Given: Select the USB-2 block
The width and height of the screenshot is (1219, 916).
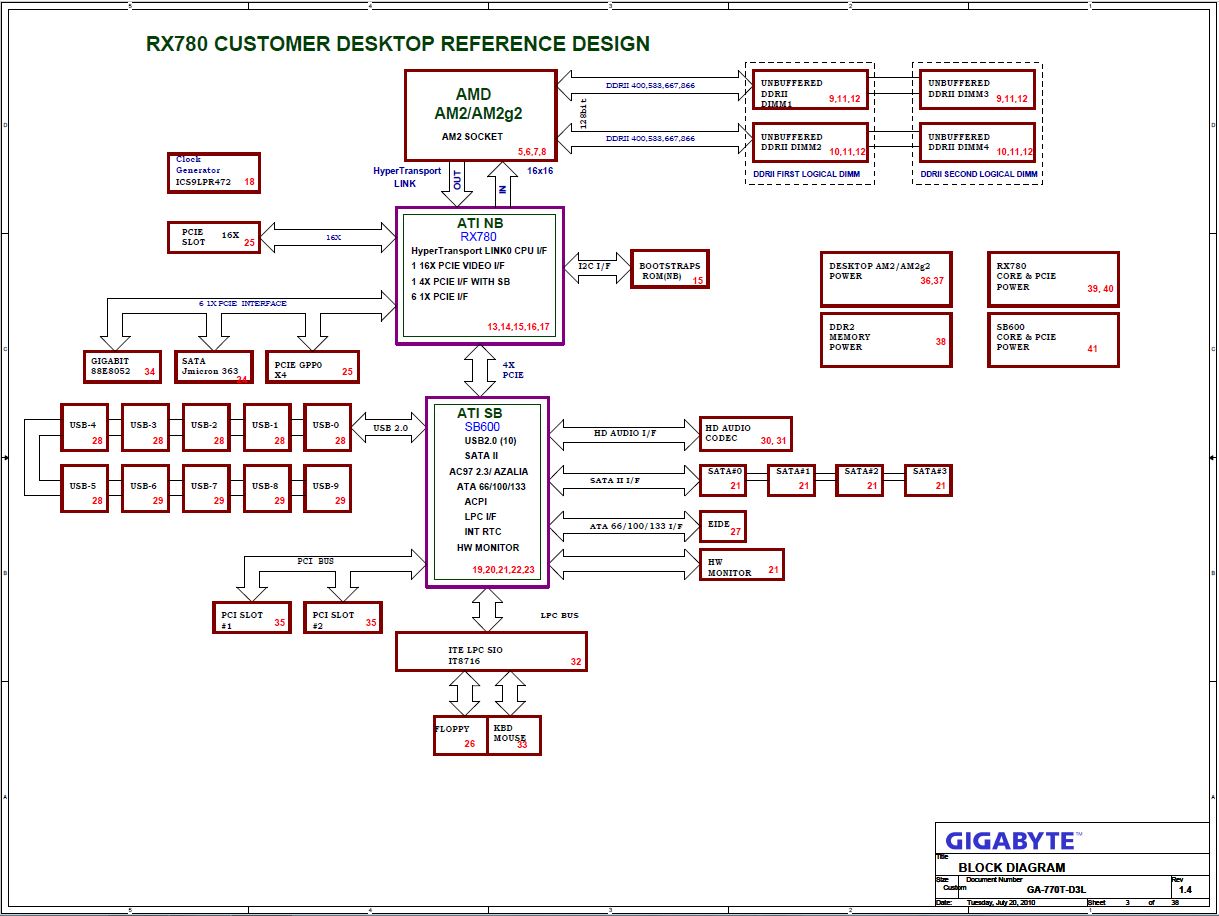Looking at the screenshot, I should tap(207, 428).
